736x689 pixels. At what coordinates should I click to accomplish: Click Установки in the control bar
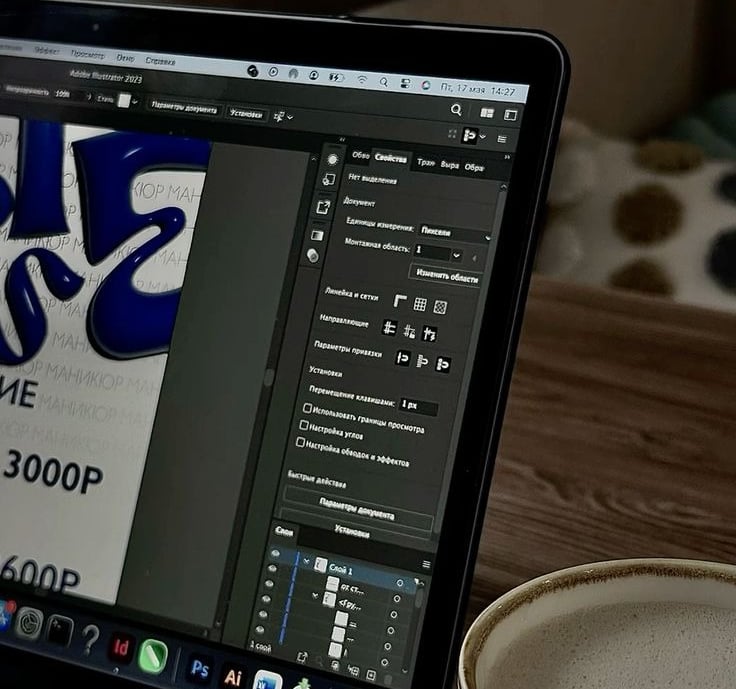[x=246, y=113]
